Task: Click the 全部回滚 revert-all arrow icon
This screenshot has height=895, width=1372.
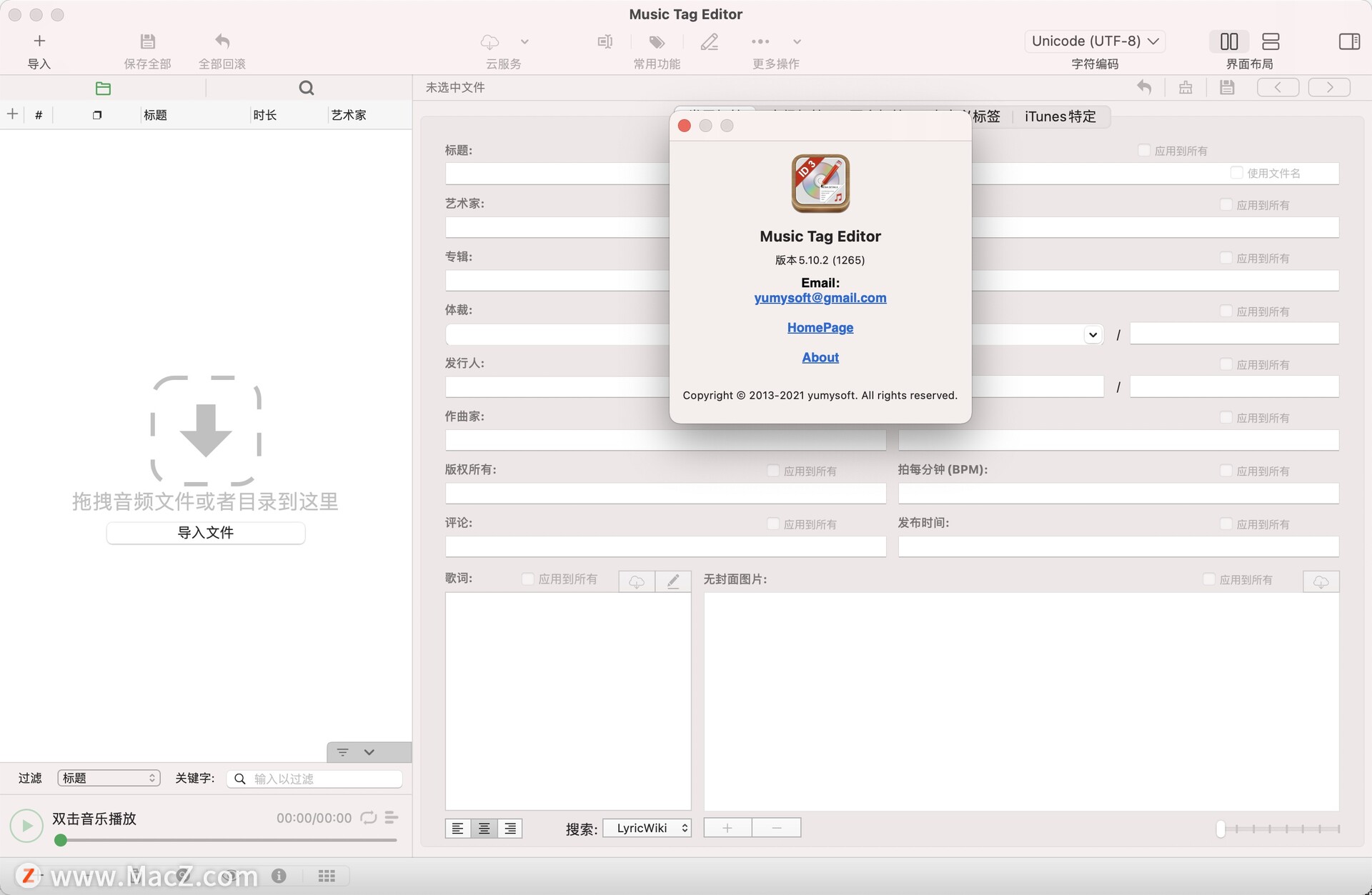Action: click(x=222, y=41)
